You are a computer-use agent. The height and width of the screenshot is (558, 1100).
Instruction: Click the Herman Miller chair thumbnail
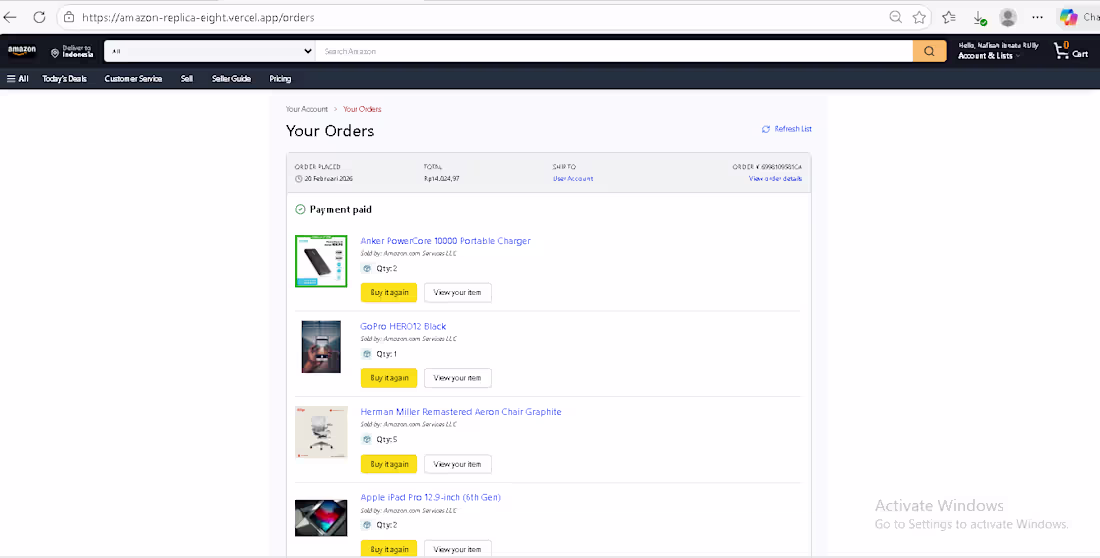click(x=321, y=432)
